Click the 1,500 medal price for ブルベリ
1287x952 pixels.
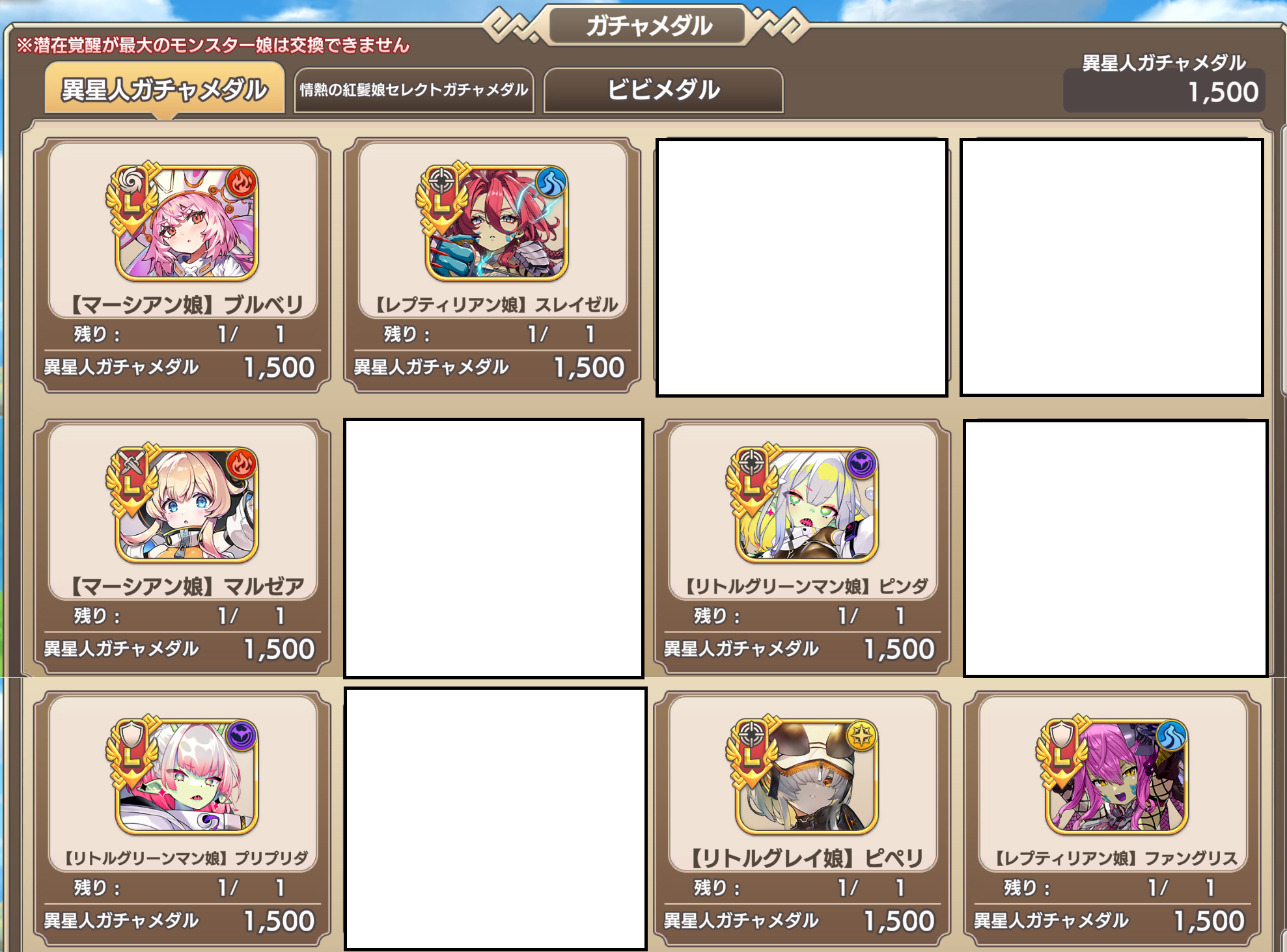click(279, 368)
